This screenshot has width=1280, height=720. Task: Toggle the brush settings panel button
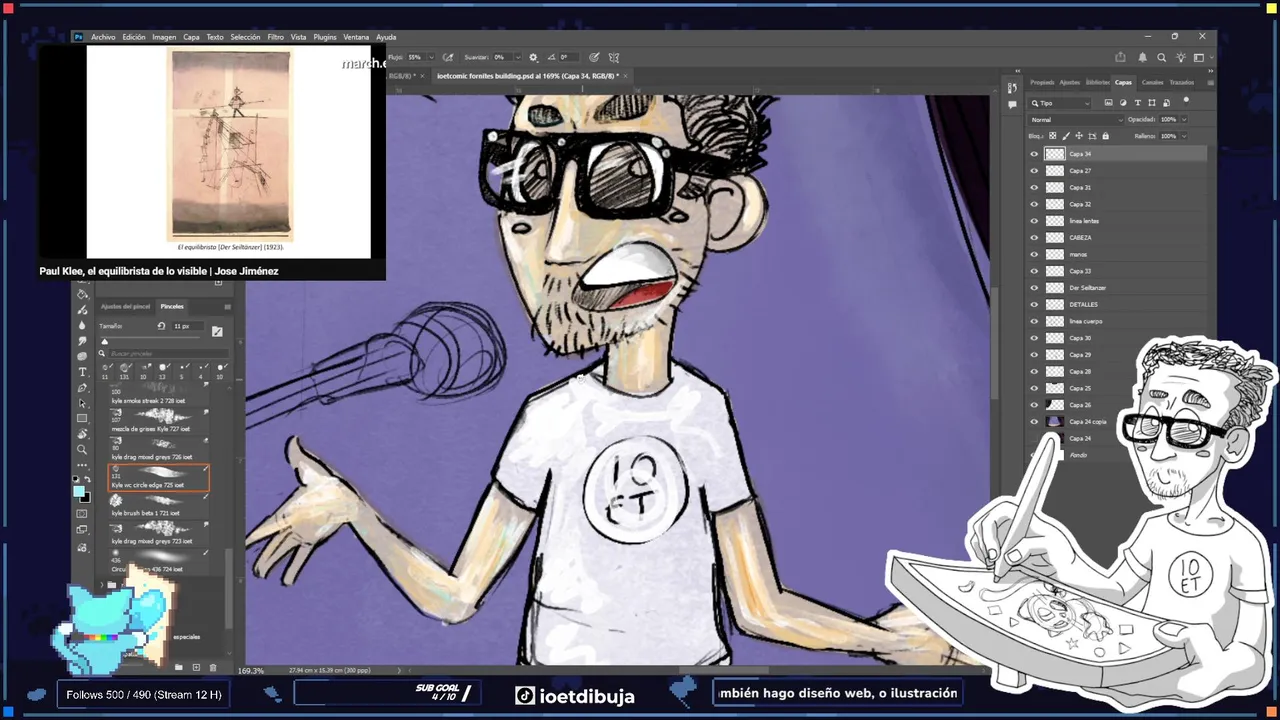pyautogui.click(x=217, y=332)
